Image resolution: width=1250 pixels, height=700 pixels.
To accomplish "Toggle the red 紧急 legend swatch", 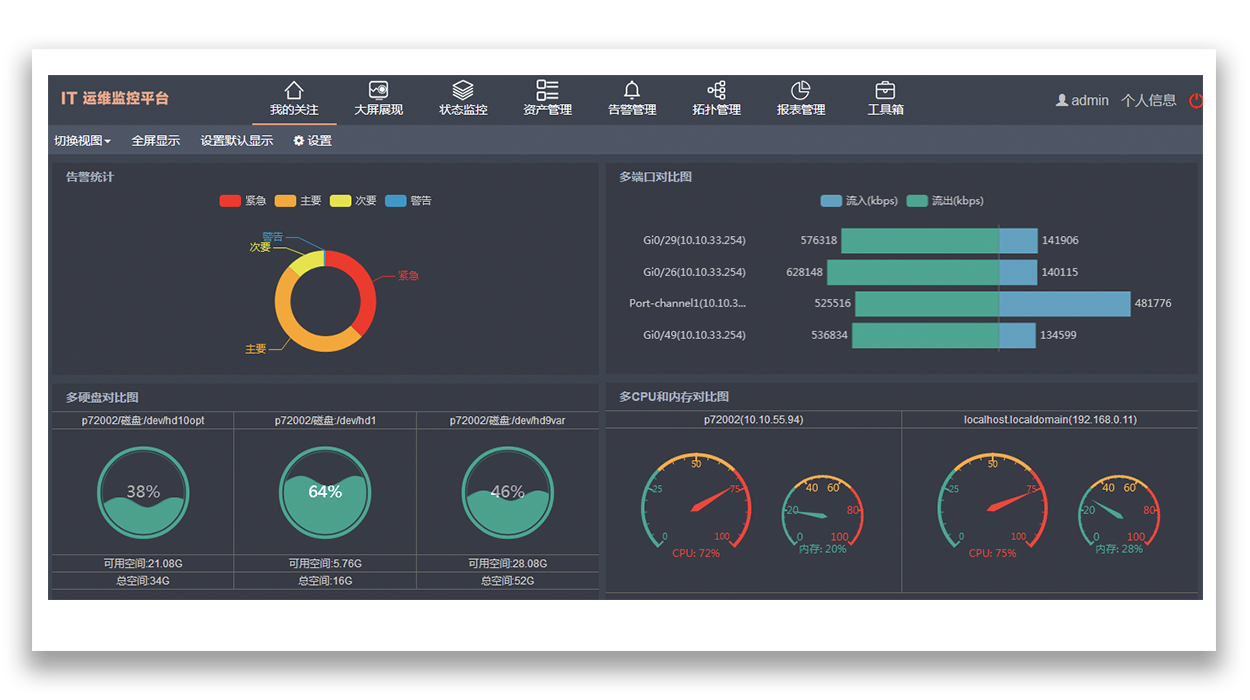I will pyautogui.click(x=230, y=201).
